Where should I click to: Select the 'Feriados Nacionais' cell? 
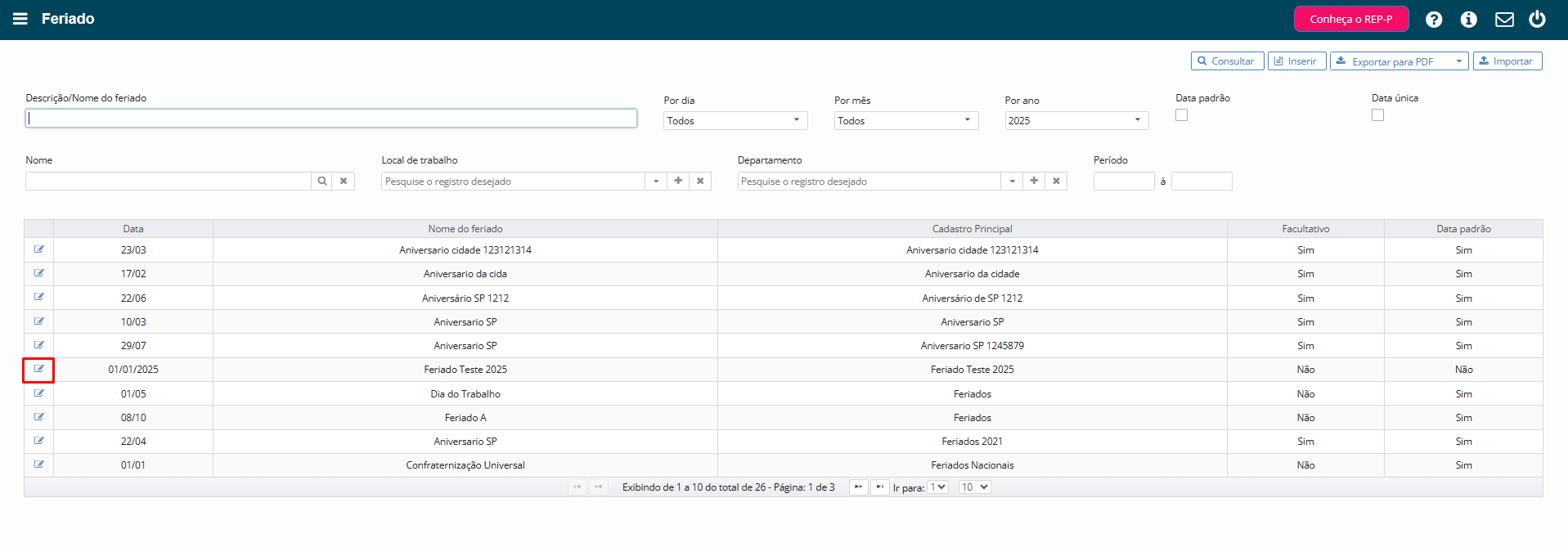tap(973, 465)
